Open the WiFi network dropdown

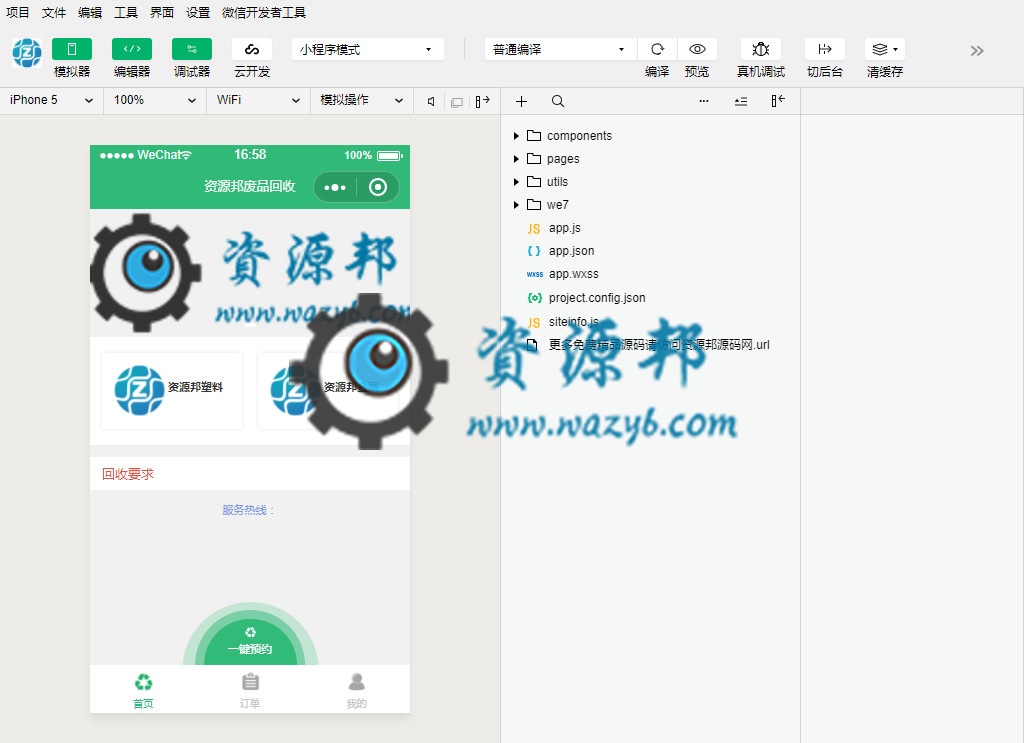[x=258, y=101]
